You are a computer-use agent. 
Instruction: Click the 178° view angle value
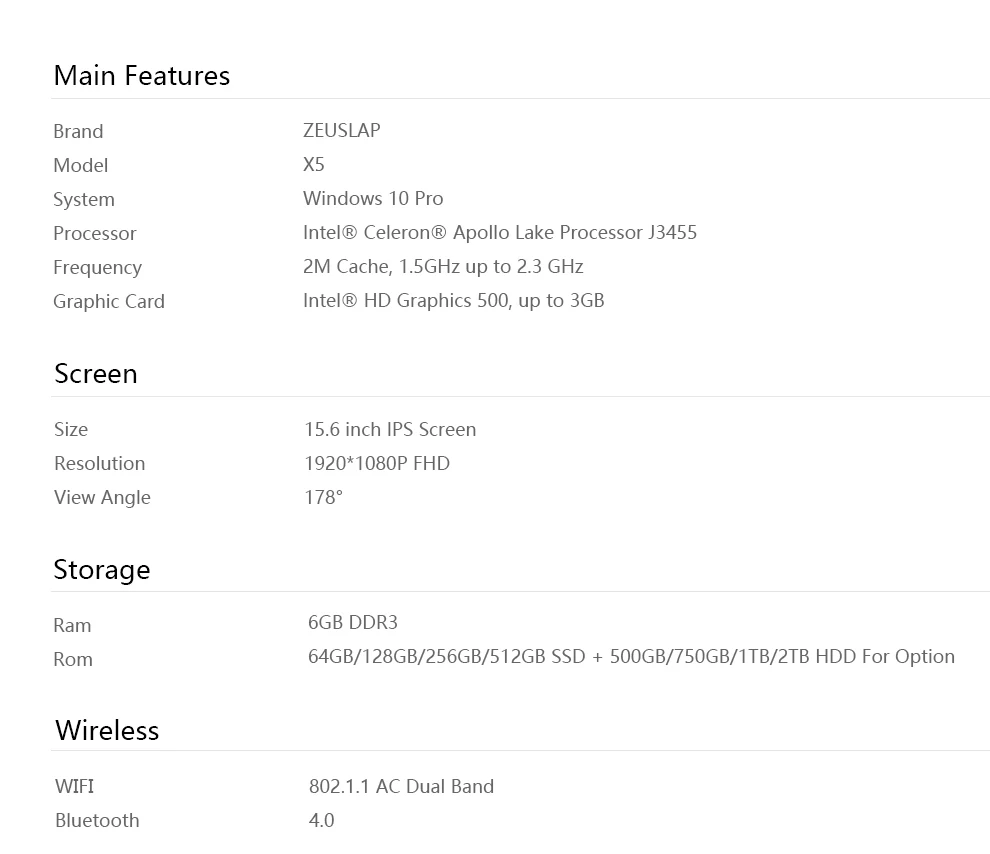[323, 498]
